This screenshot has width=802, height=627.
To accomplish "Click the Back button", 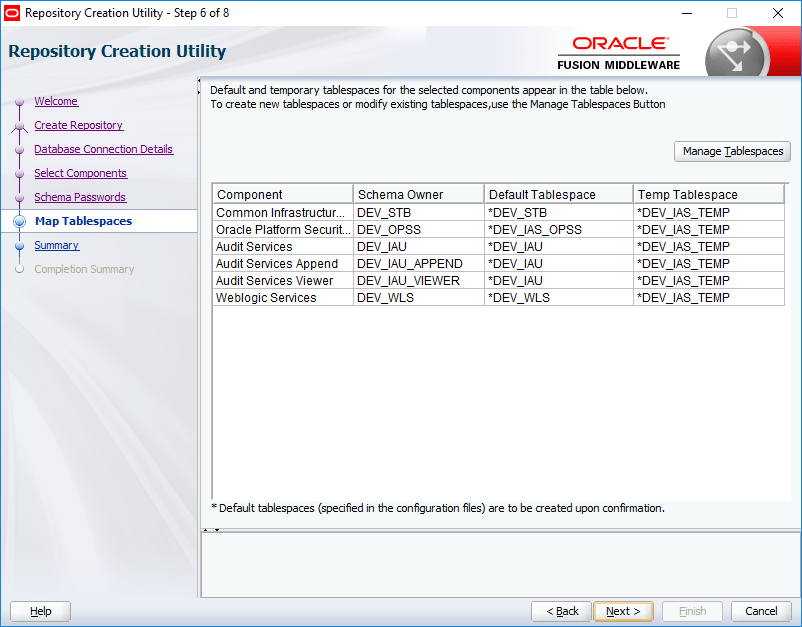I will point(561,611).
